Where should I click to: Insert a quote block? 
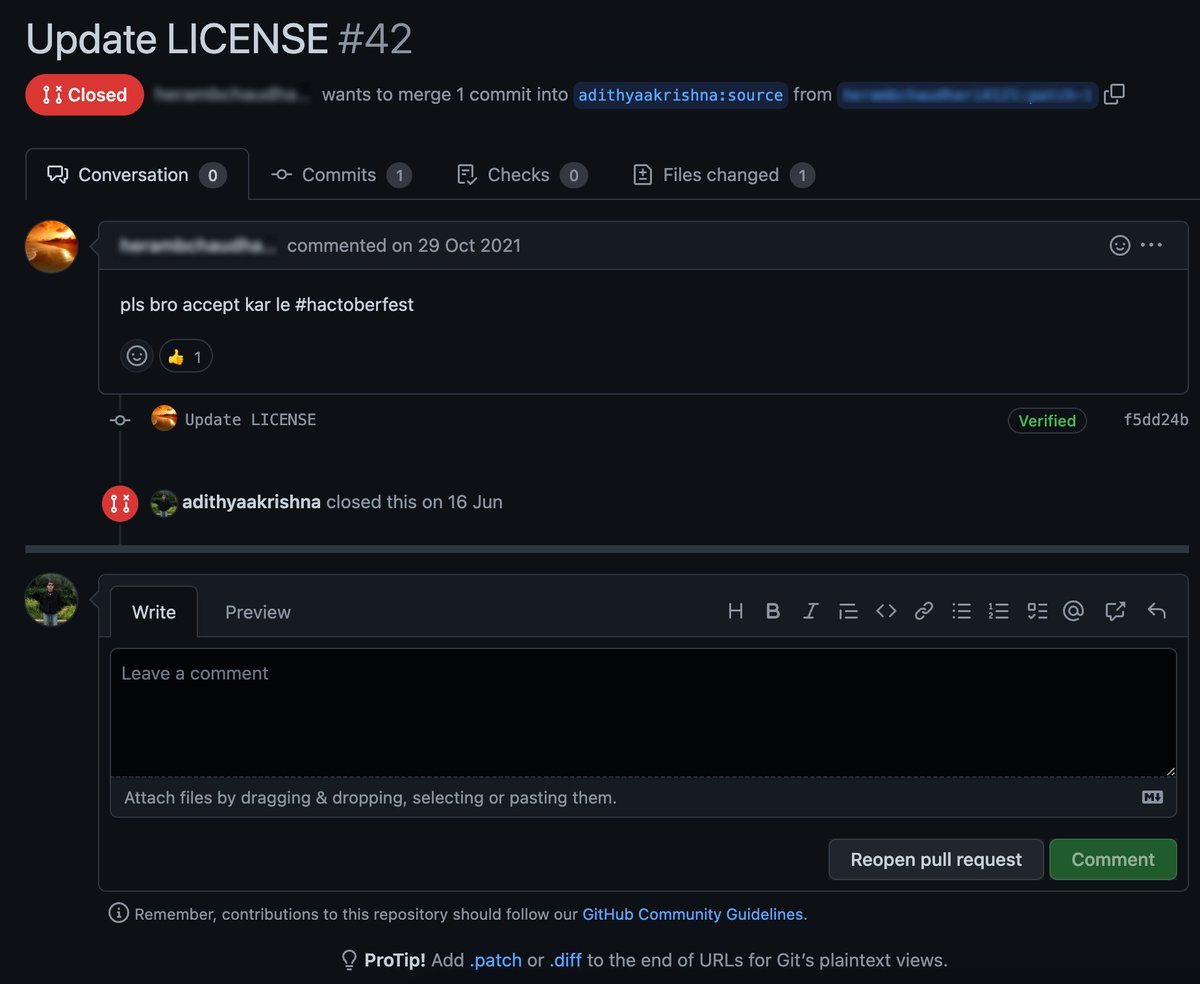pyautogui.click(x=848, y=611)
